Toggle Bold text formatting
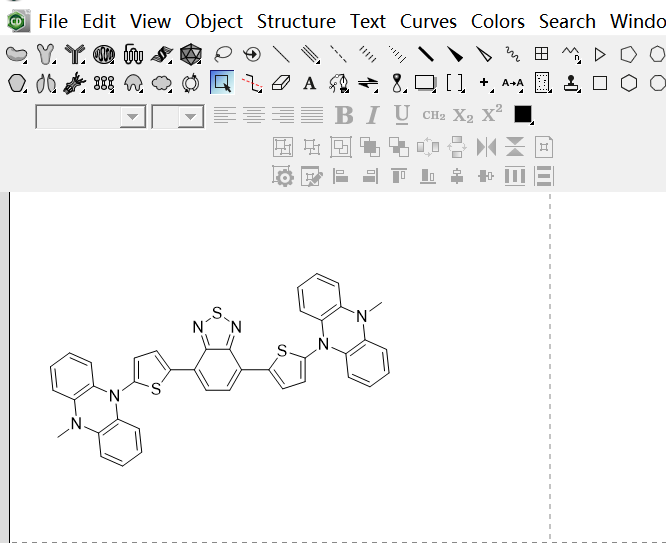666x543 pixels. coord(344,115)
